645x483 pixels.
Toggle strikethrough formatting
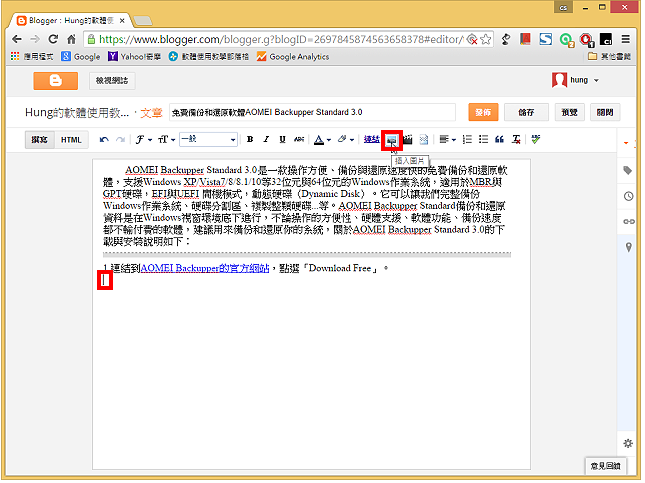pyautogui.click(x=299, y=139)
